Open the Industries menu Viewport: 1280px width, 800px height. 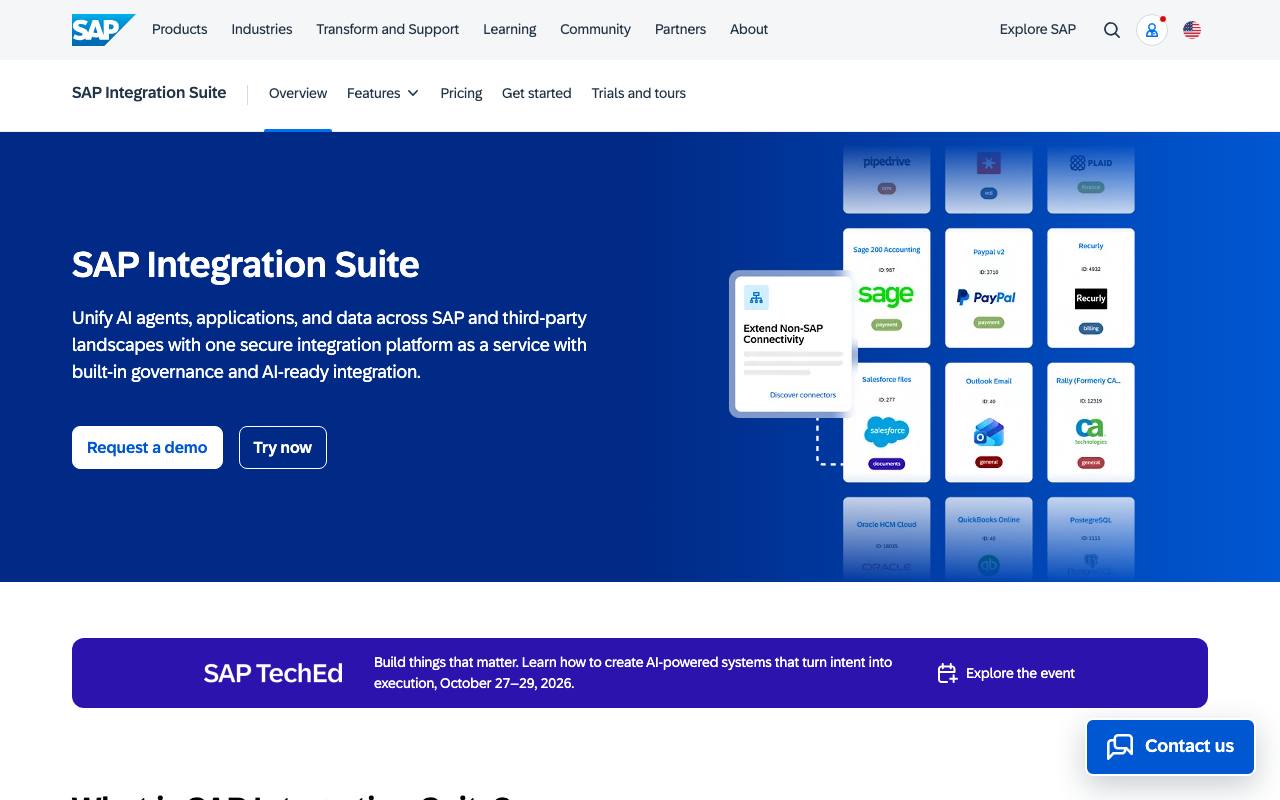pos(262,30)
